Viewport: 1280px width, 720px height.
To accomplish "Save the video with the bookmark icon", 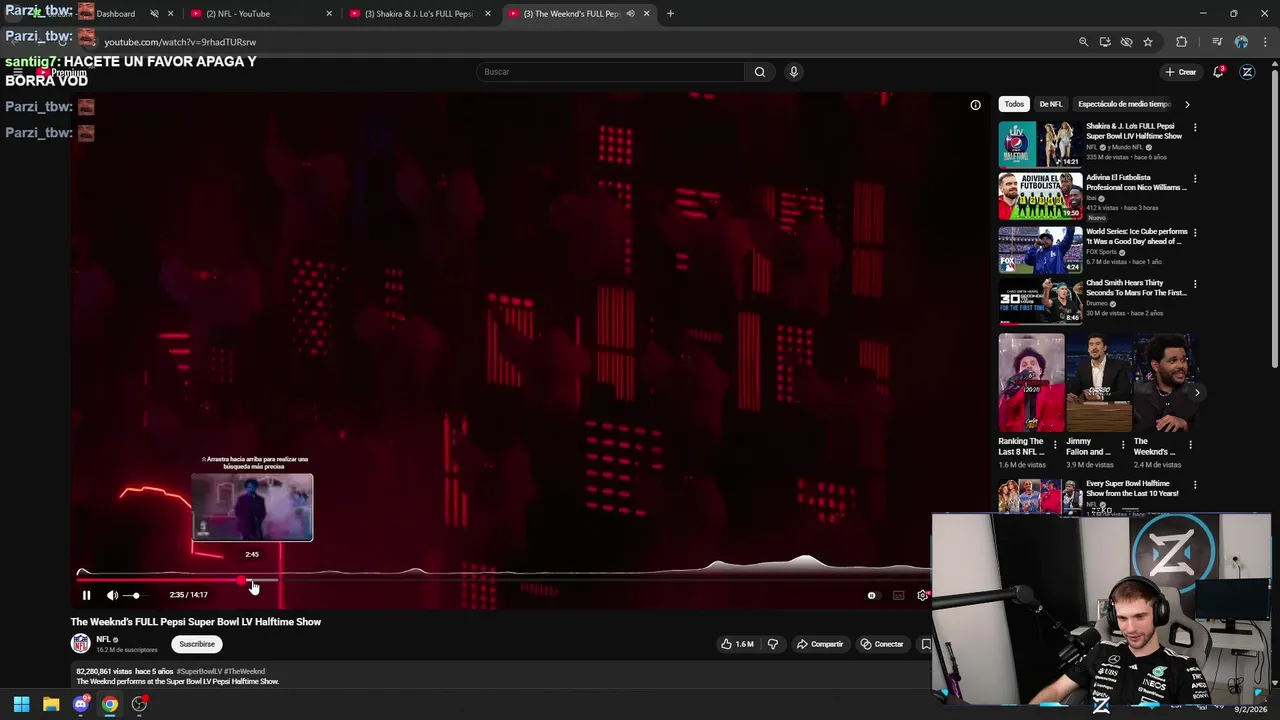I will [x=926, y=644].
